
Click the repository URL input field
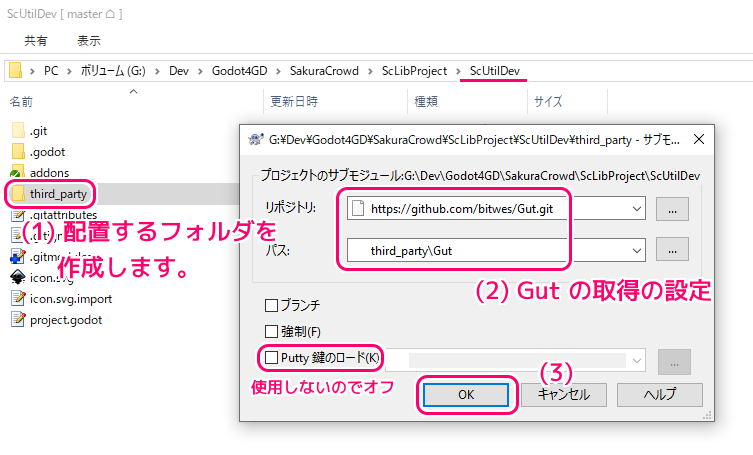pyautogui.click(x=496, y=209)
